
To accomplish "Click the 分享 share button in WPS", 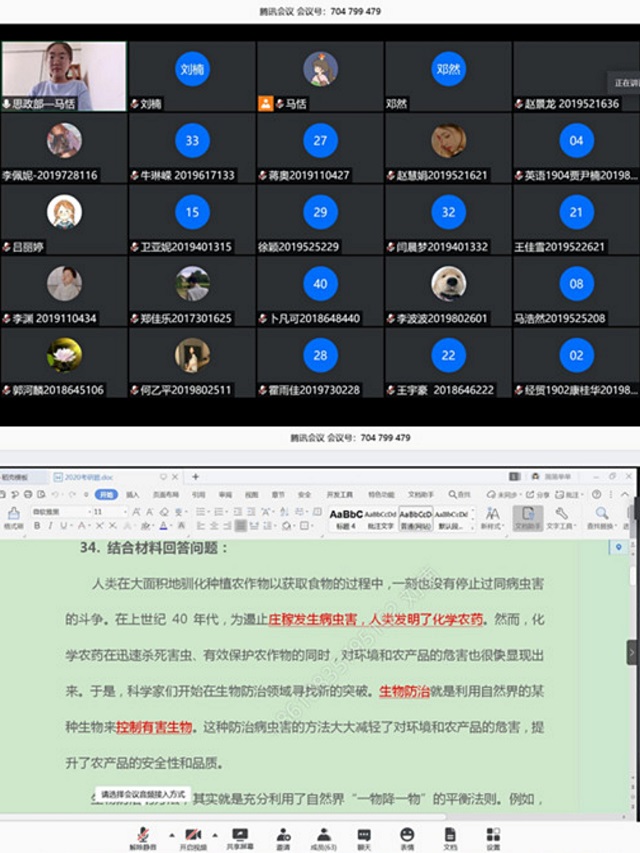I will [537, 495].
